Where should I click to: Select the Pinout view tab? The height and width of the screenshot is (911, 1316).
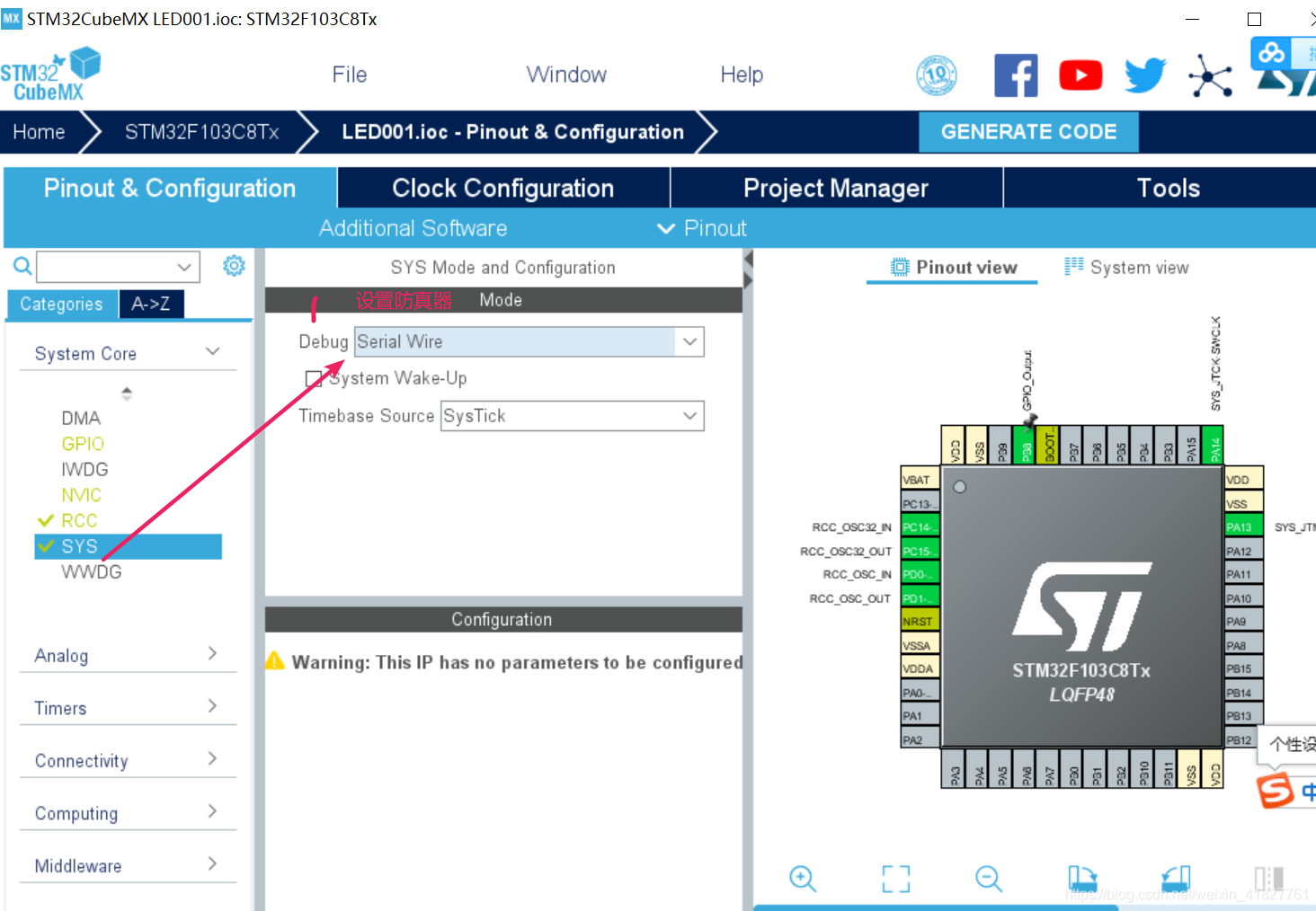pyautogui.click(x=954, y=267)
